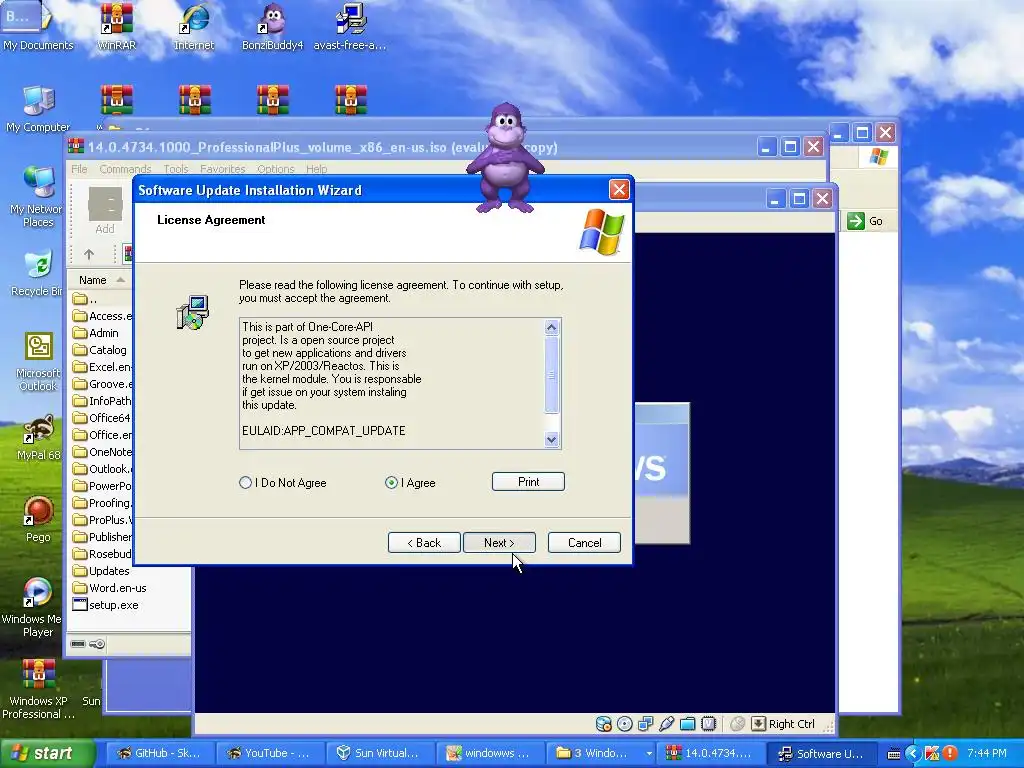Click the antivirus tray icon with warning

(932, 753)
